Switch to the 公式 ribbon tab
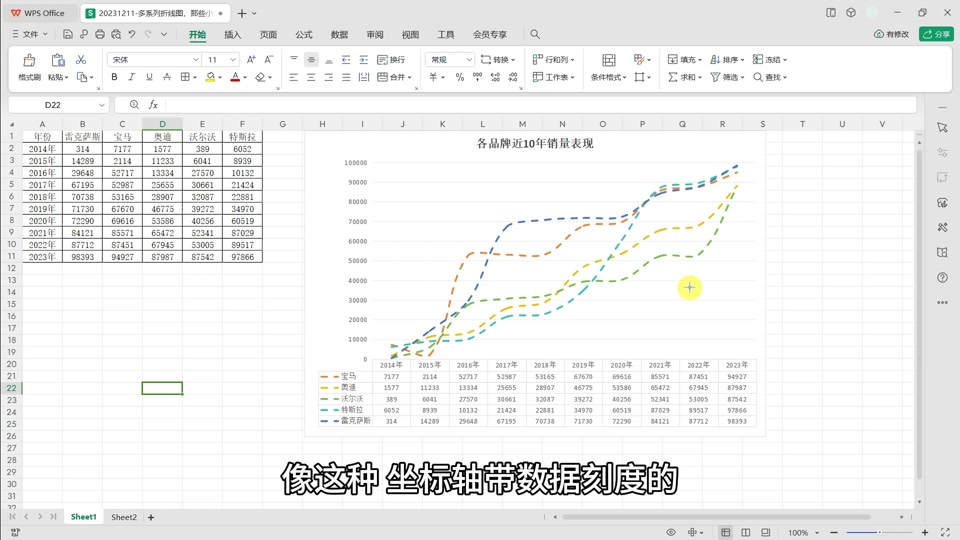 point(304,34)
